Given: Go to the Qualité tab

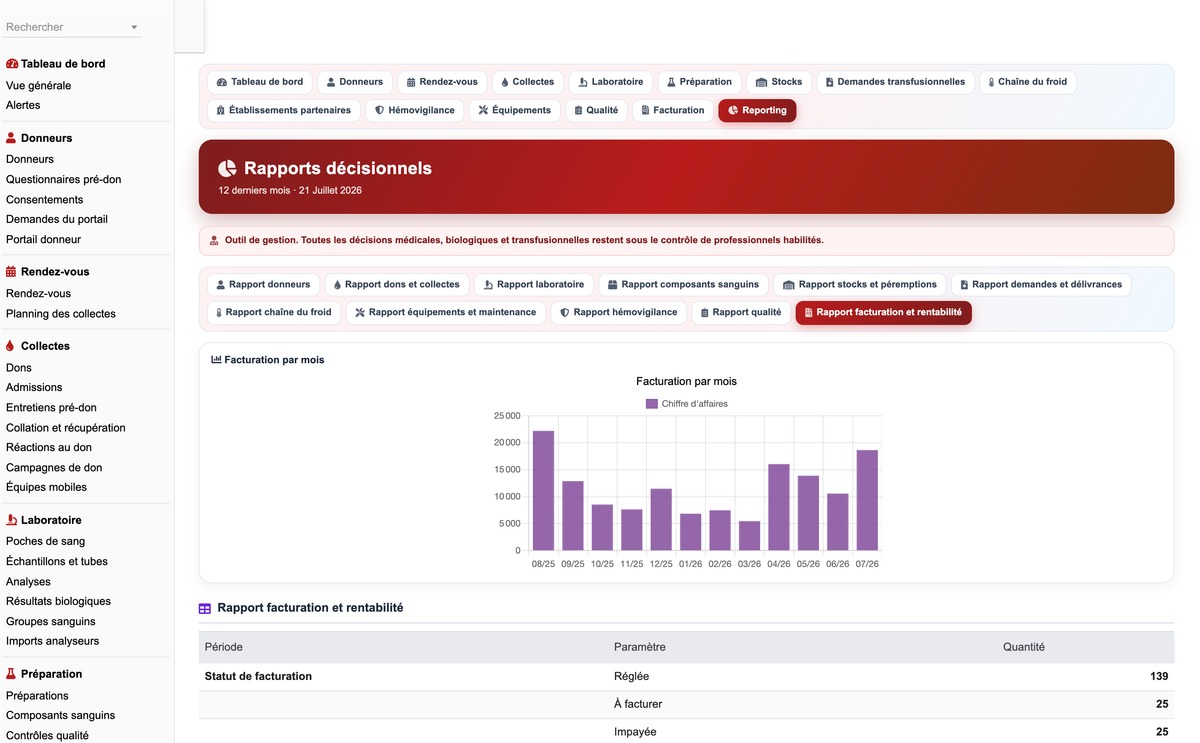Looking at the screenshot, I should click(x=597, y=110).
